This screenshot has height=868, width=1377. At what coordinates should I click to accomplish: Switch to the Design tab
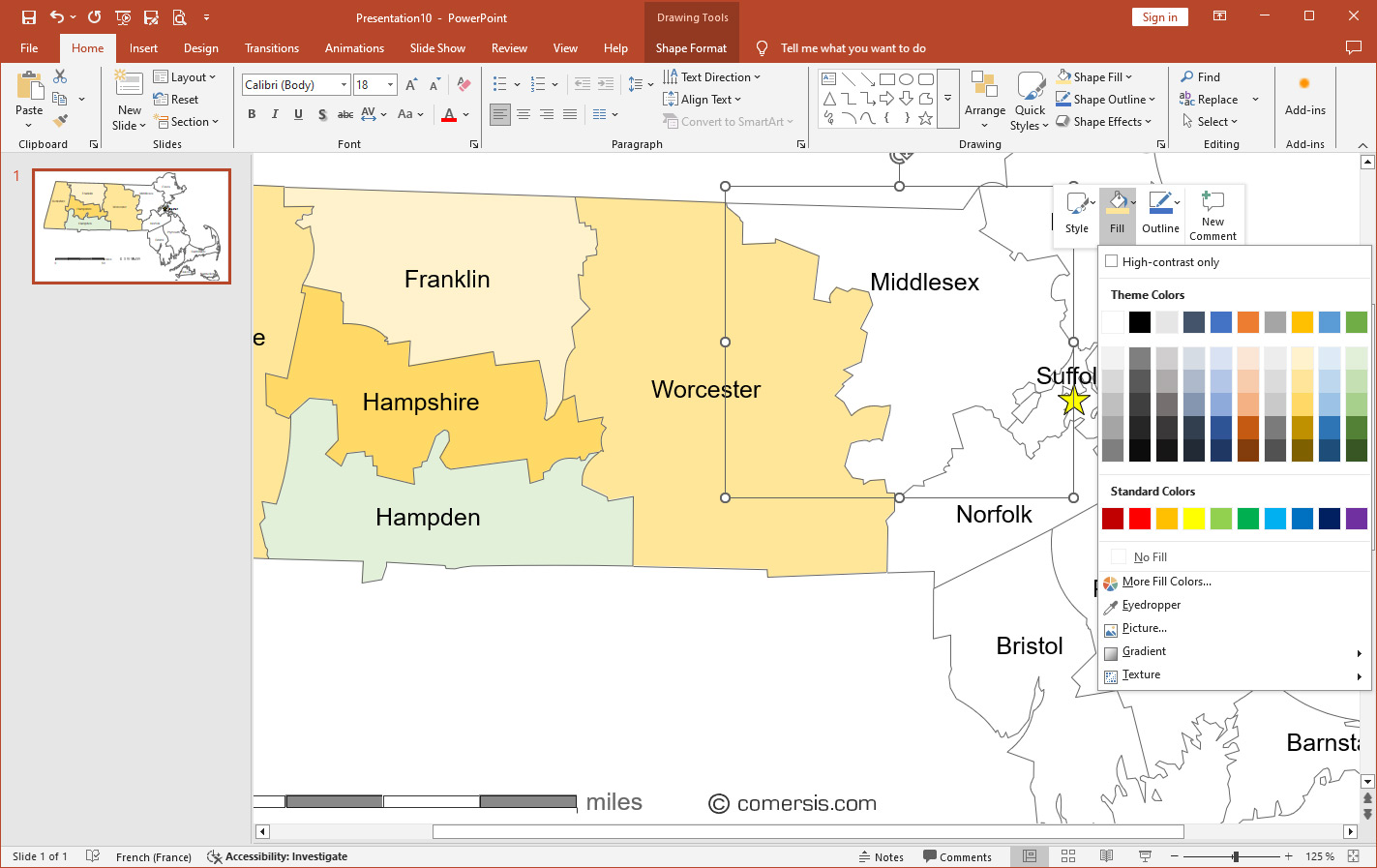[x=200, y=48]
